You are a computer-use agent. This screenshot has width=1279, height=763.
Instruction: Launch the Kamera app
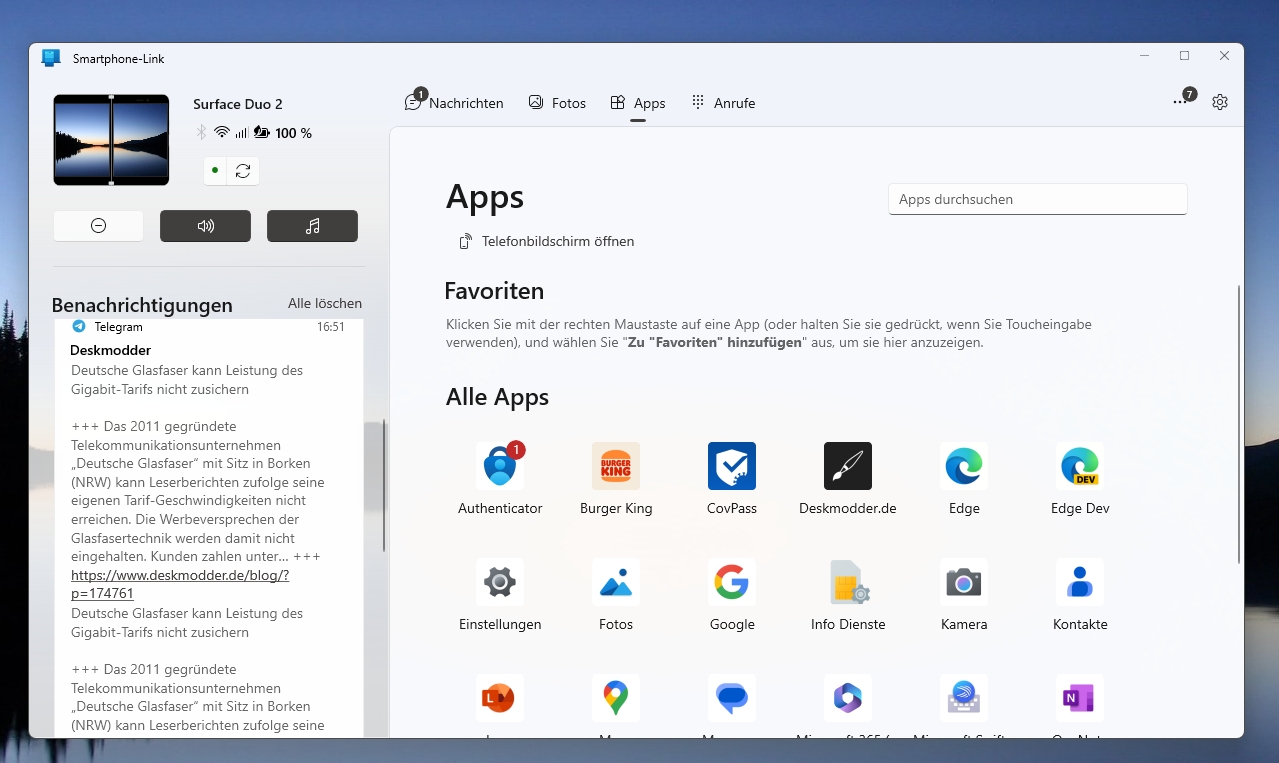pos(964,582)
